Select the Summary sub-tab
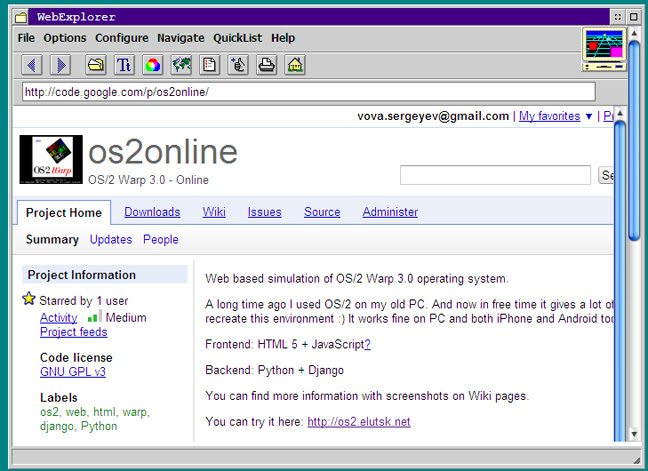Viewport: 648px width, 471px height. pyautogui.click(x=52, y=240)
